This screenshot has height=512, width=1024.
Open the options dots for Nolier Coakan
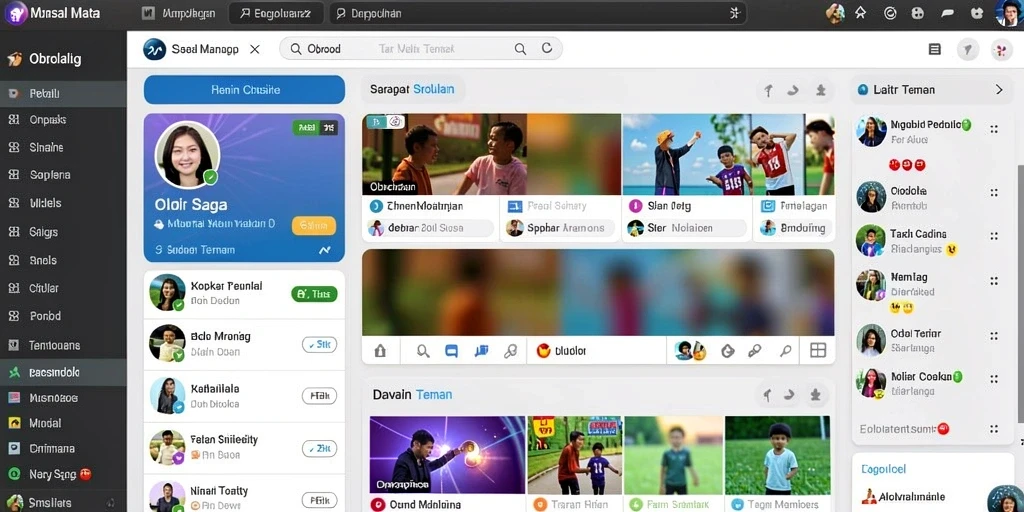[x=994, y=379]
